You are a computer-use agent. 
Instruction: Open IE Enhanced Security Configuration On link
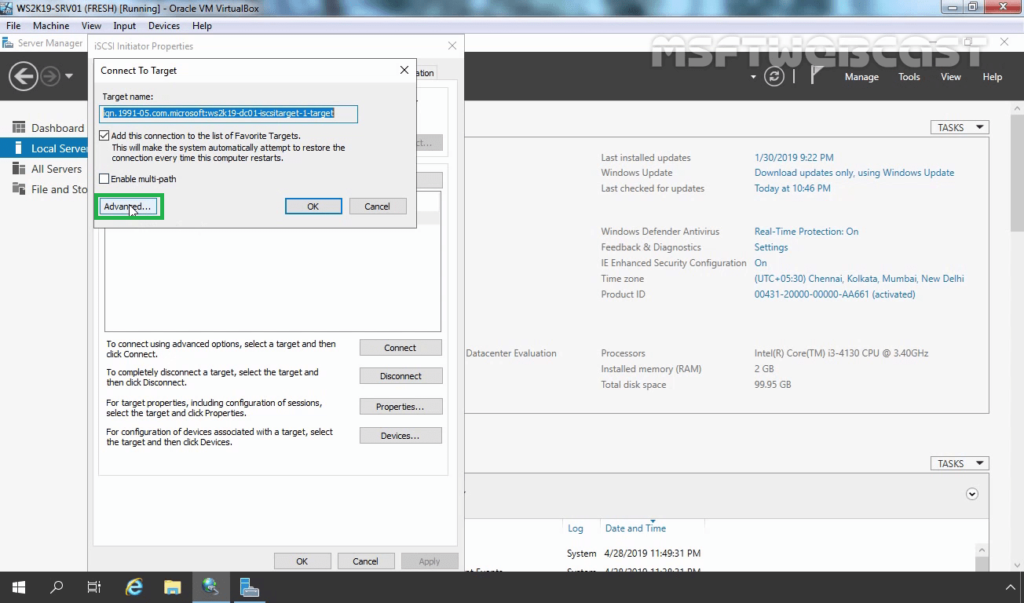pyautogui.click(x=761, y=263)
